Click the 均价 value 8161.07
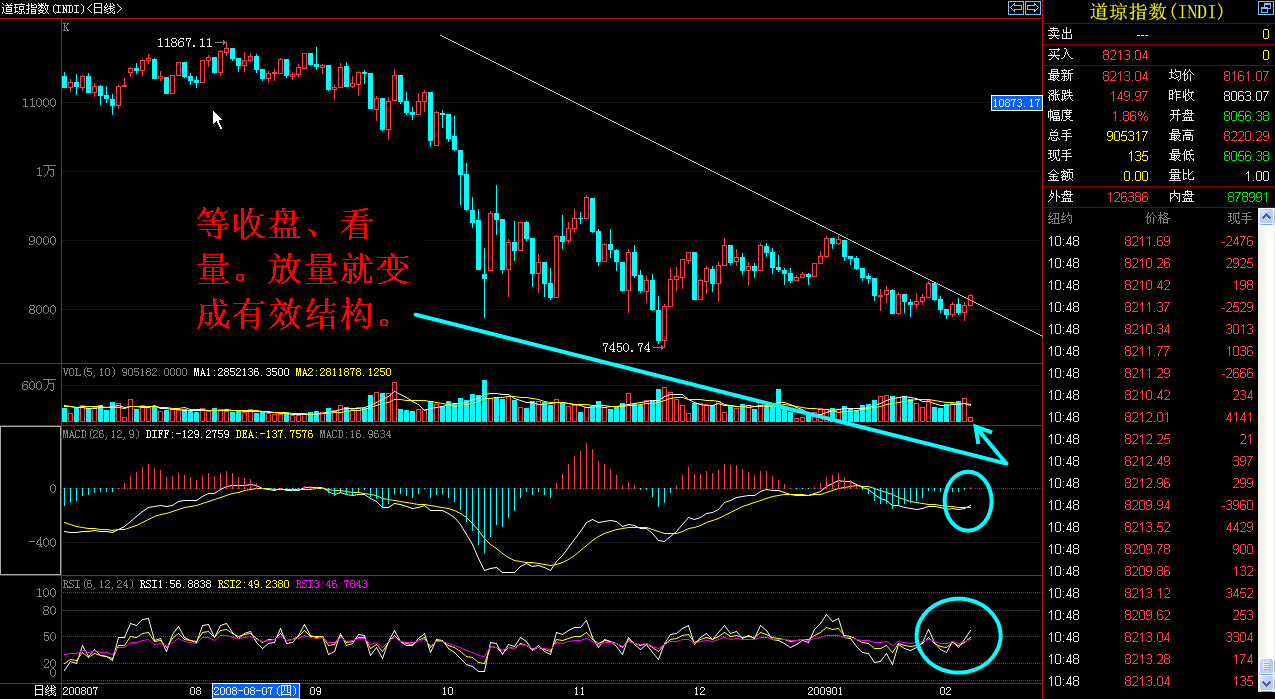 [1246, 76]
